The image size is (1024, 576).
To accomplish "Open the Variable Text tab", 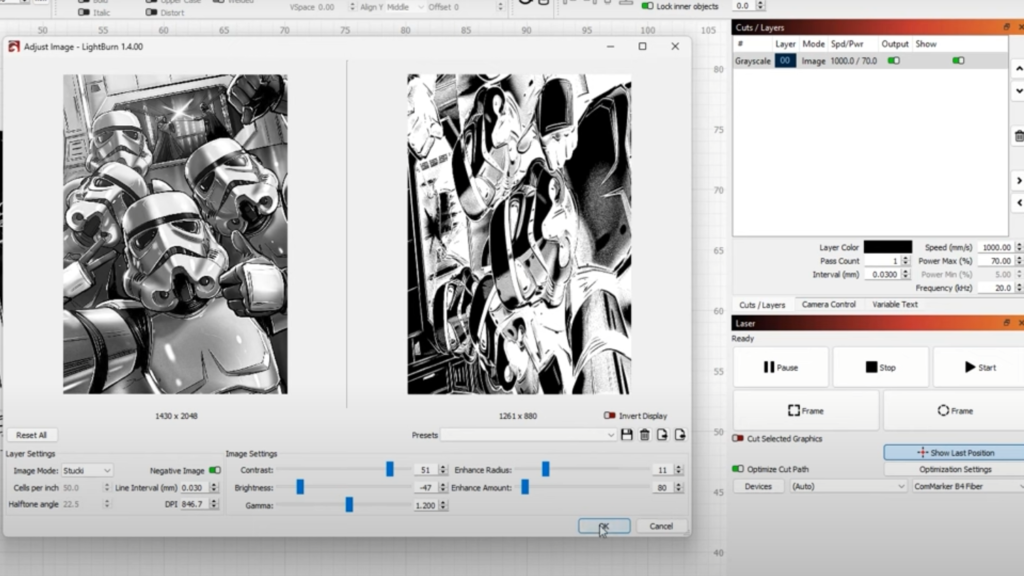I will [x=894, y=304].
